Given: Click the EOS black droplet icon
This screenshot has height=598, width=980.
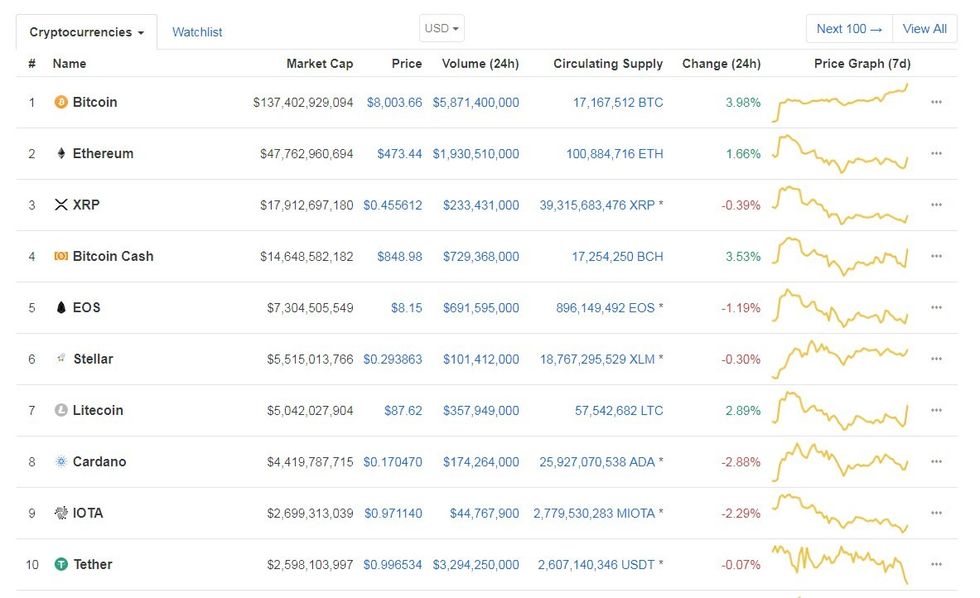Looking at the screenshot, I should pyautogui.click(x=60, y=307).
